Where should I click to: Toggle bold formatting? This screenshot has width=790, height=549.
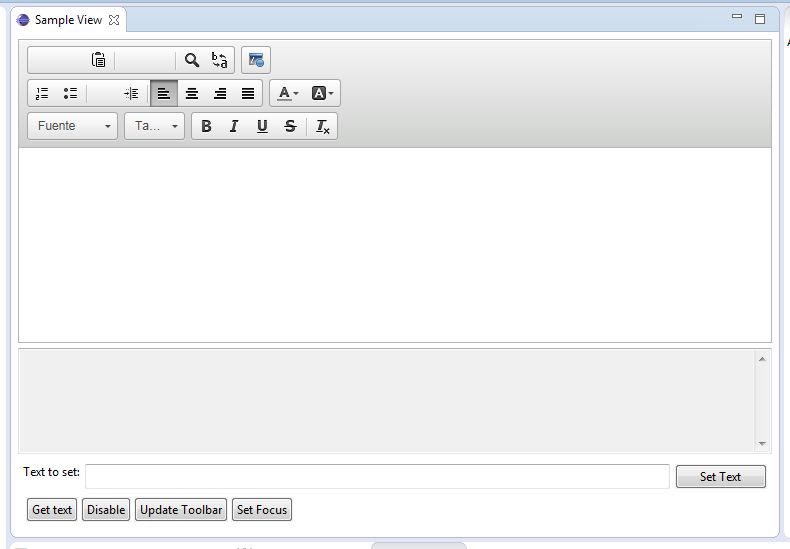click(x=206, y=126)
